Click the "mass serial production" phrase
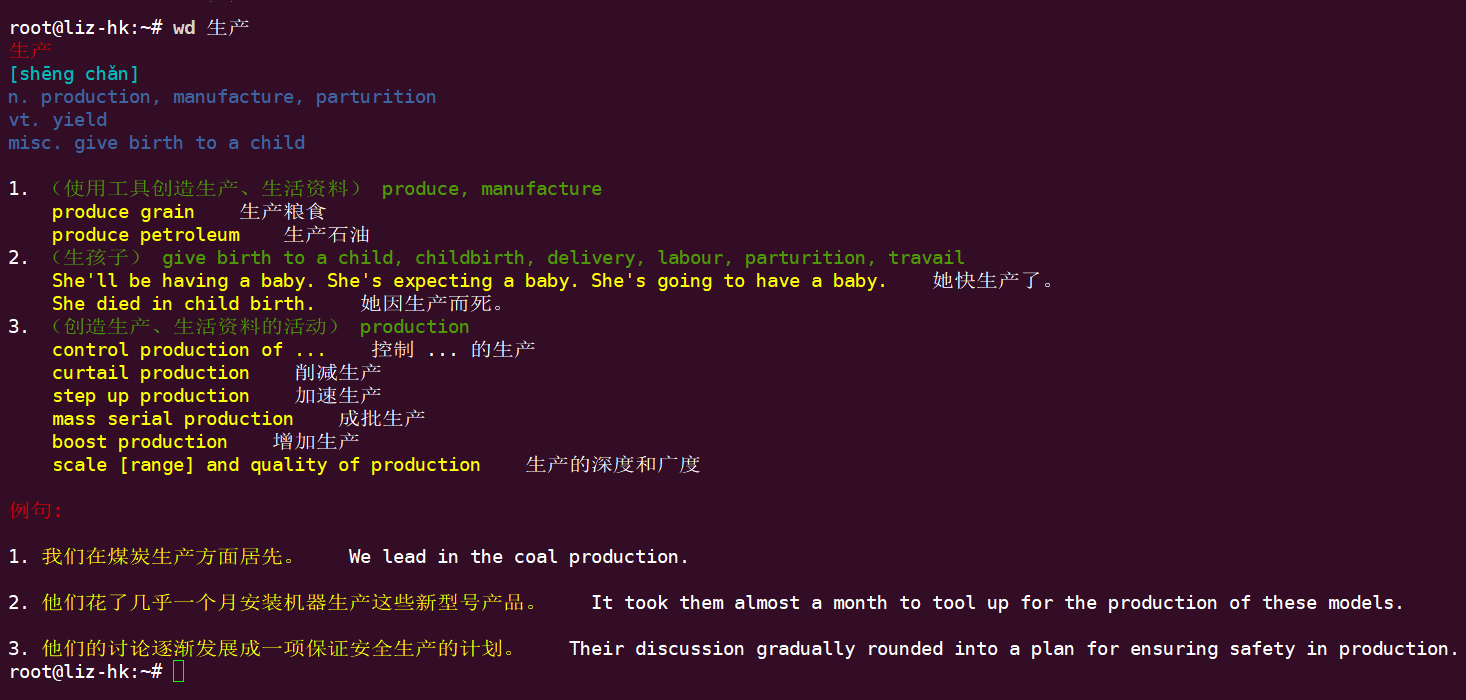This screenshot has height=700, width=1466. click(x=173, y=419)
